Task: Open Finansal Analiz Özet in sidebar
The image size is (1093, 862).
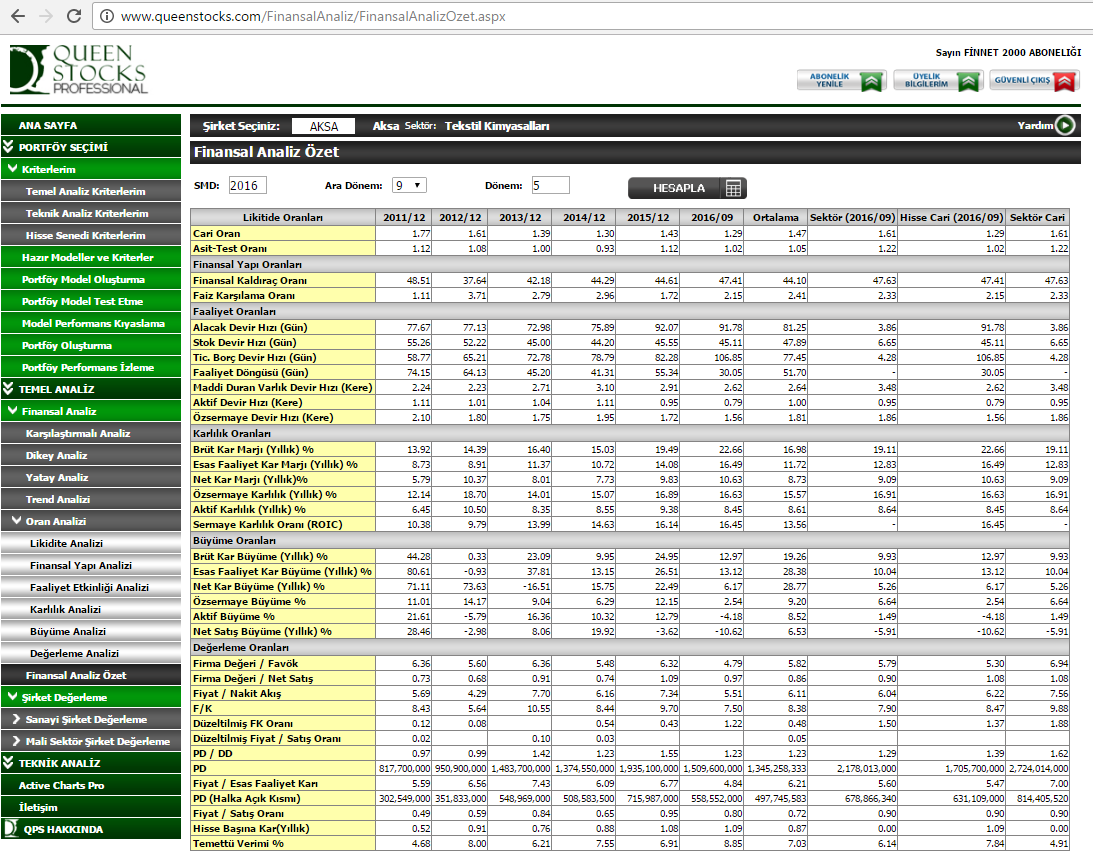Action: click(91, 675)
